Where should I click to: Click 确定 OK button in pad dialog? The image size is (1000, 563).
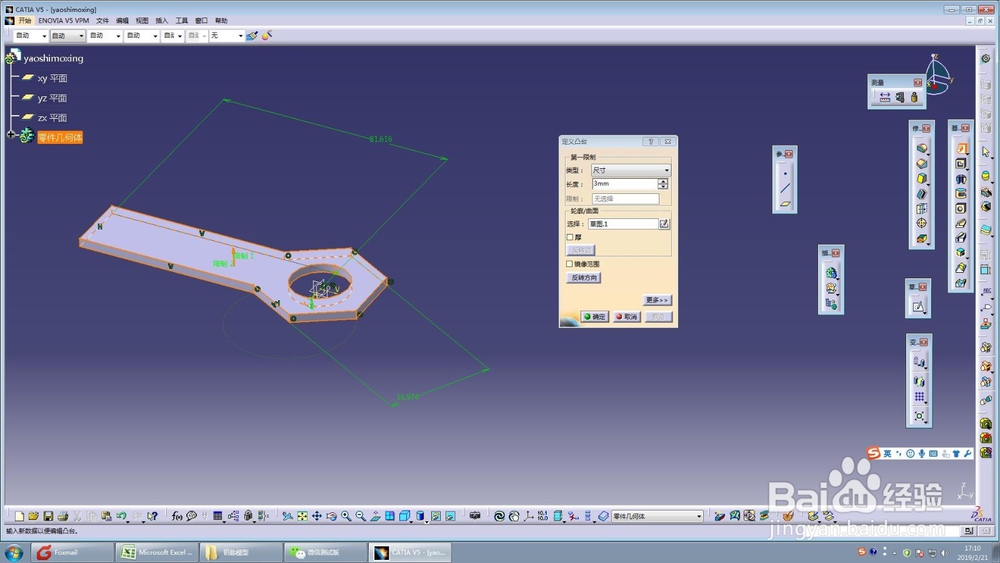click(594, 316)
